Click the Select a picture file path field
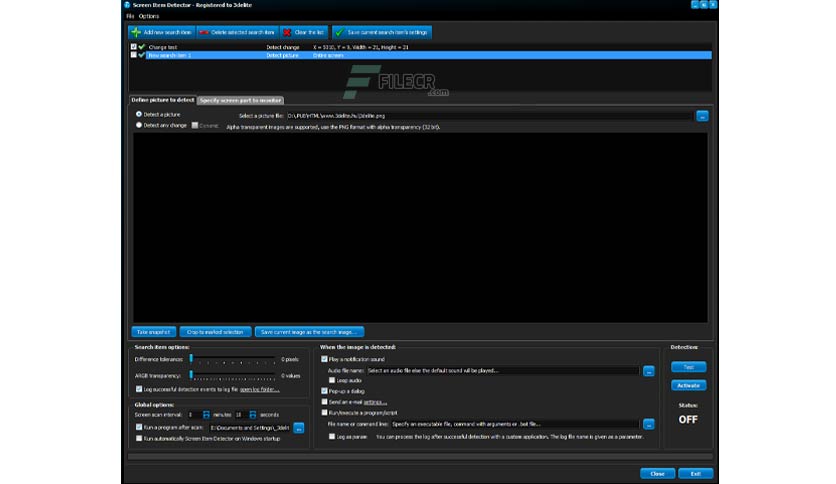 click(x=489, y=116)
